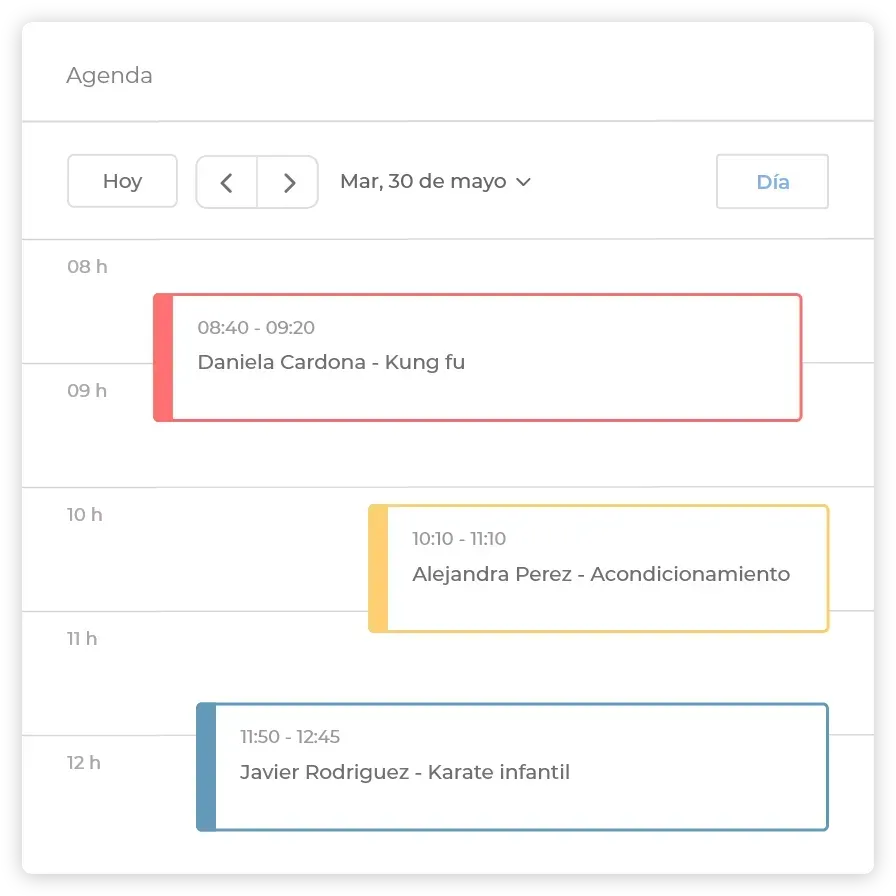Open the Mar, 30 de mayo date dropdown

pyautogui.click(x=435, y=182)
